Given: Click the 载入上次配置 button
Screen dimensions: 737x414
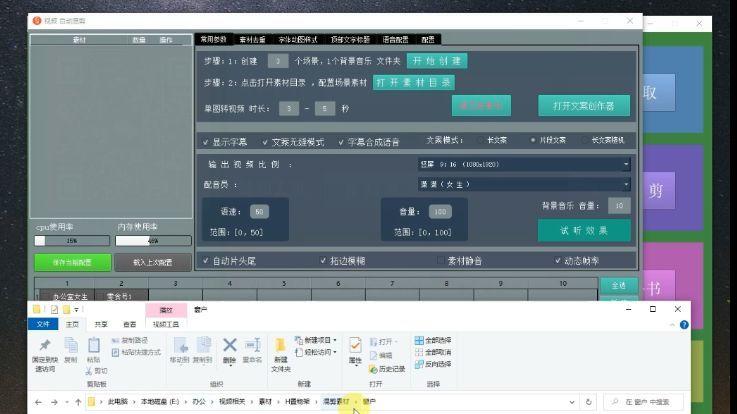Looking at the screenshot, I should [x=153, y=263].
